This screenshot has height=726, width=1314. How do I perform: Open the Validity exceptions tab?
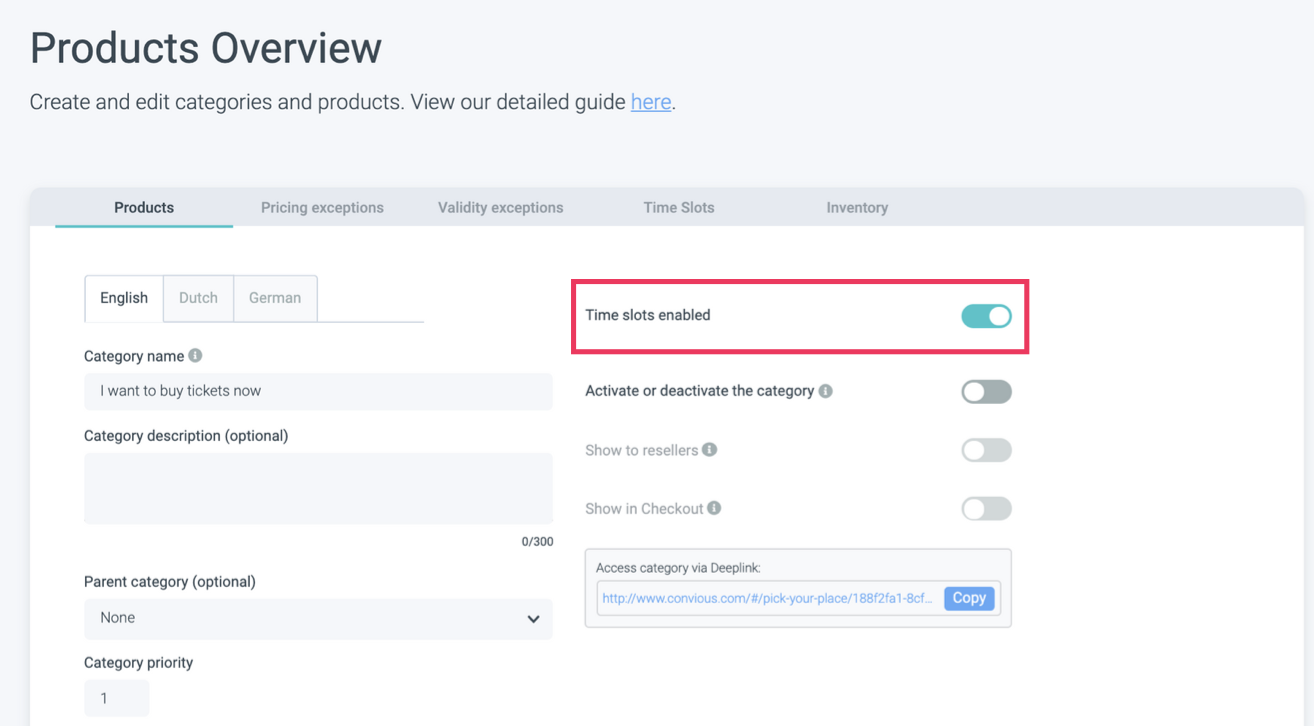500,208
